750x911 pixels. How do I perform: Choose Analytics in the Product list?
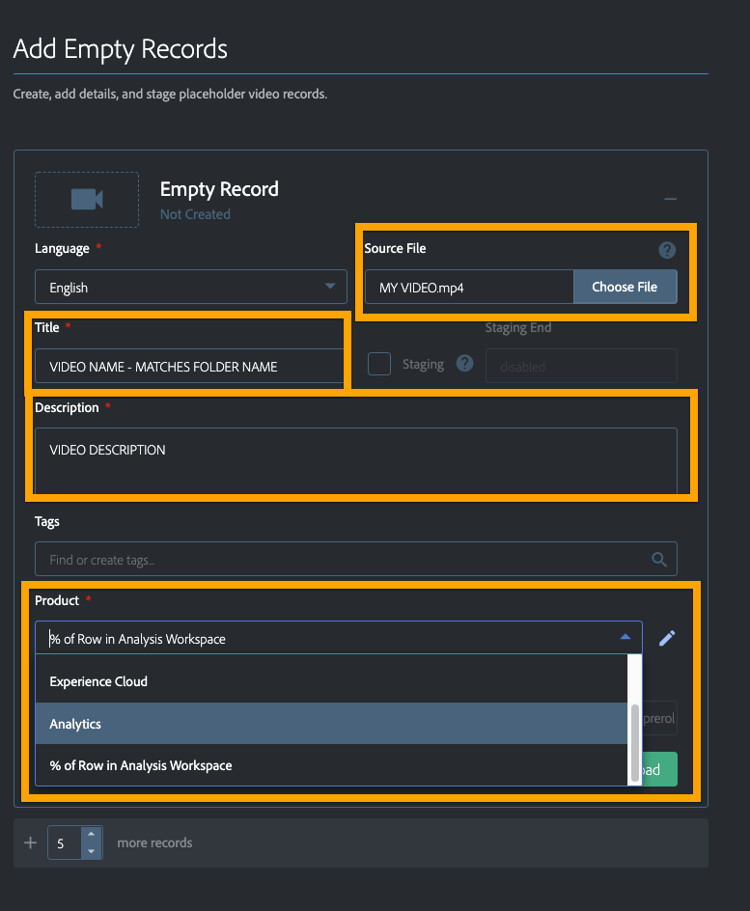pos(331,723)
